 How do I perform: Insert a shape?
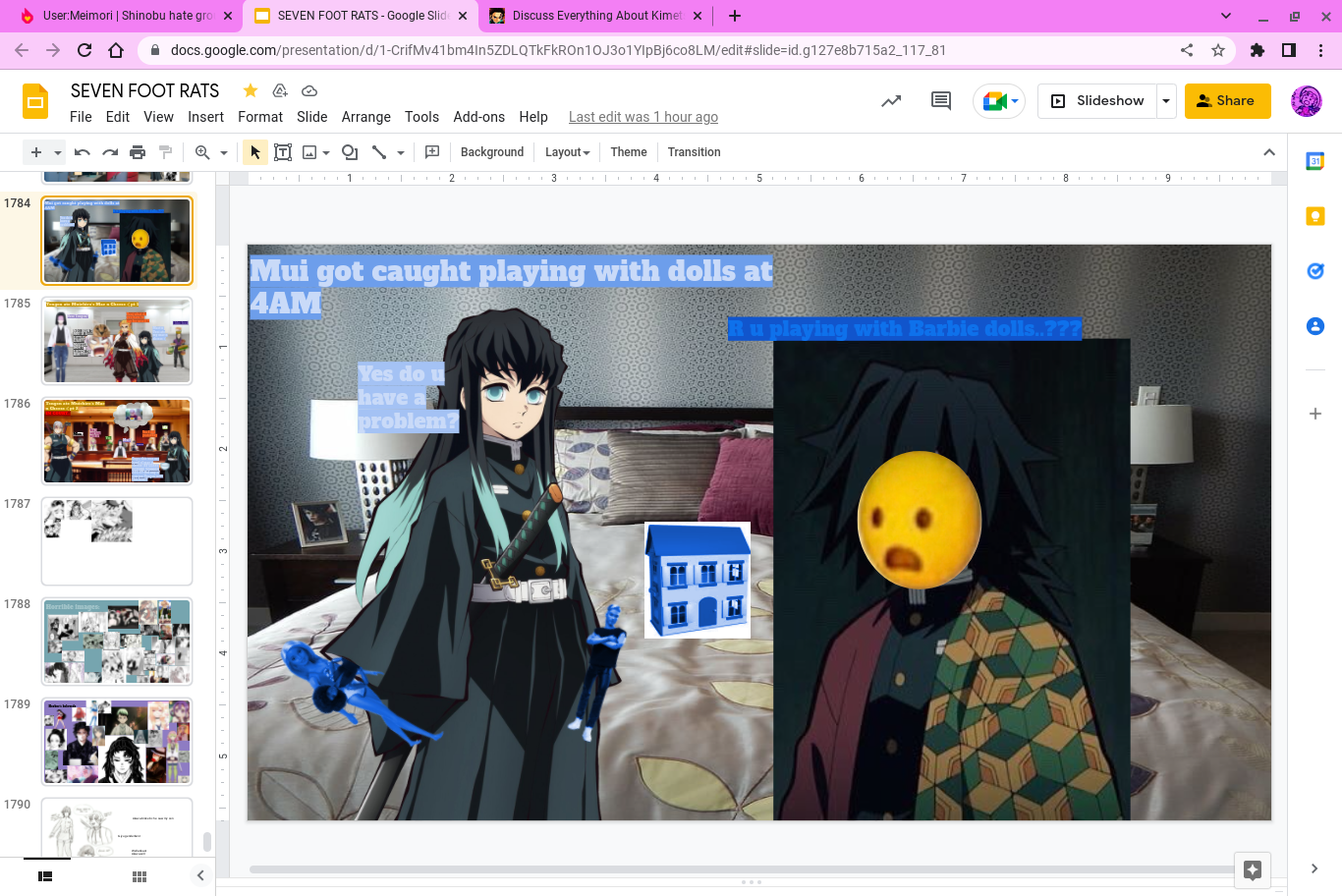click(350, 152)
